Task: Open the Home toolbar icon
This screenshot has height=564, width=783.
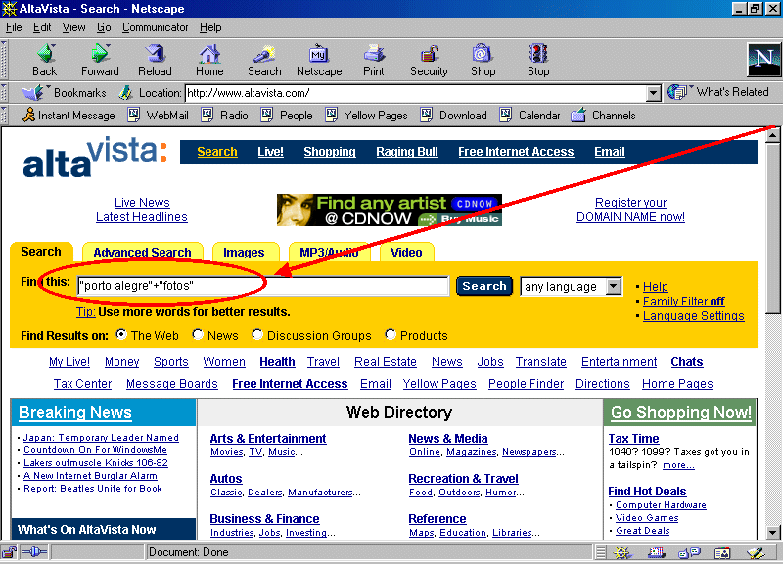Action: click(x=210, y=54)
